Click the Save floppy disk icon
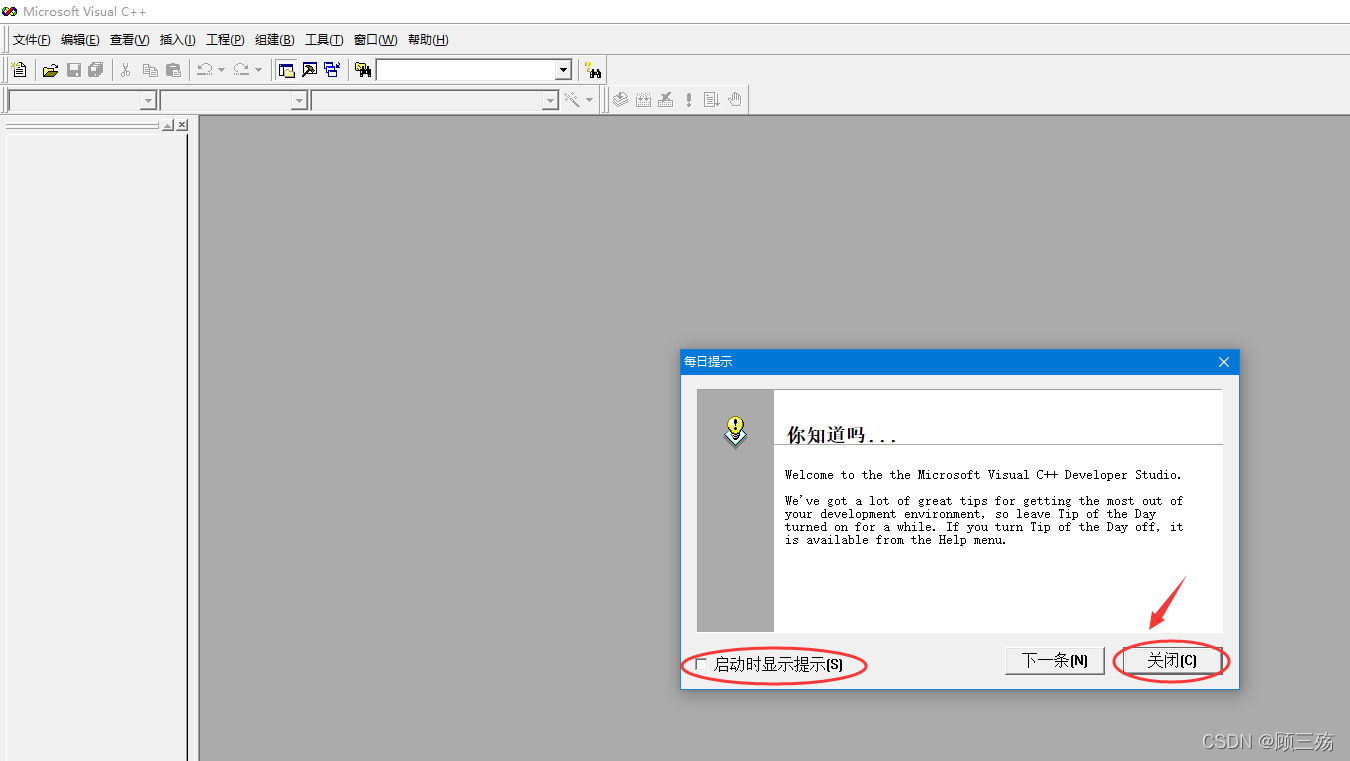The width and height of the screenshot is (1350, 761). (x=73, y=70)
